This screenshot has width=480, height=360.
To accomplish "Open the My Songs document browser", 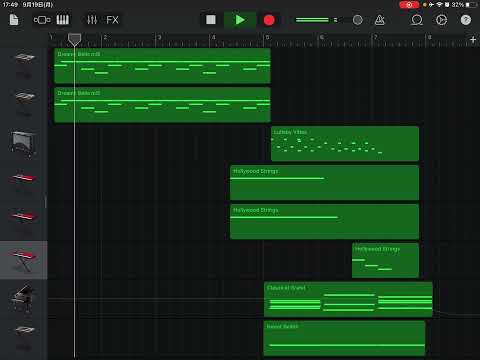I will 14,20.
